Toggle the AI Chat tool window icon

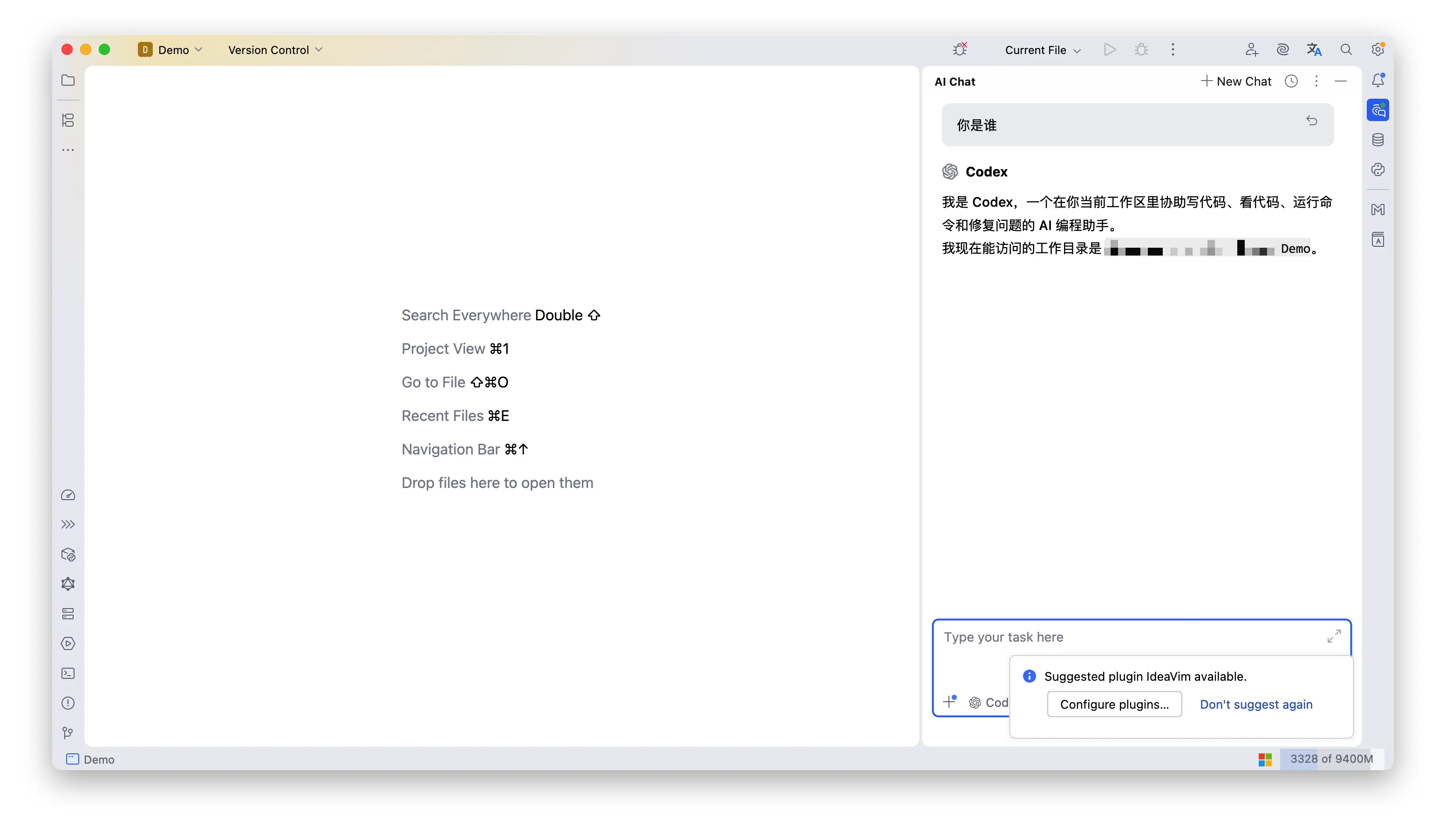pos(1378,110)
